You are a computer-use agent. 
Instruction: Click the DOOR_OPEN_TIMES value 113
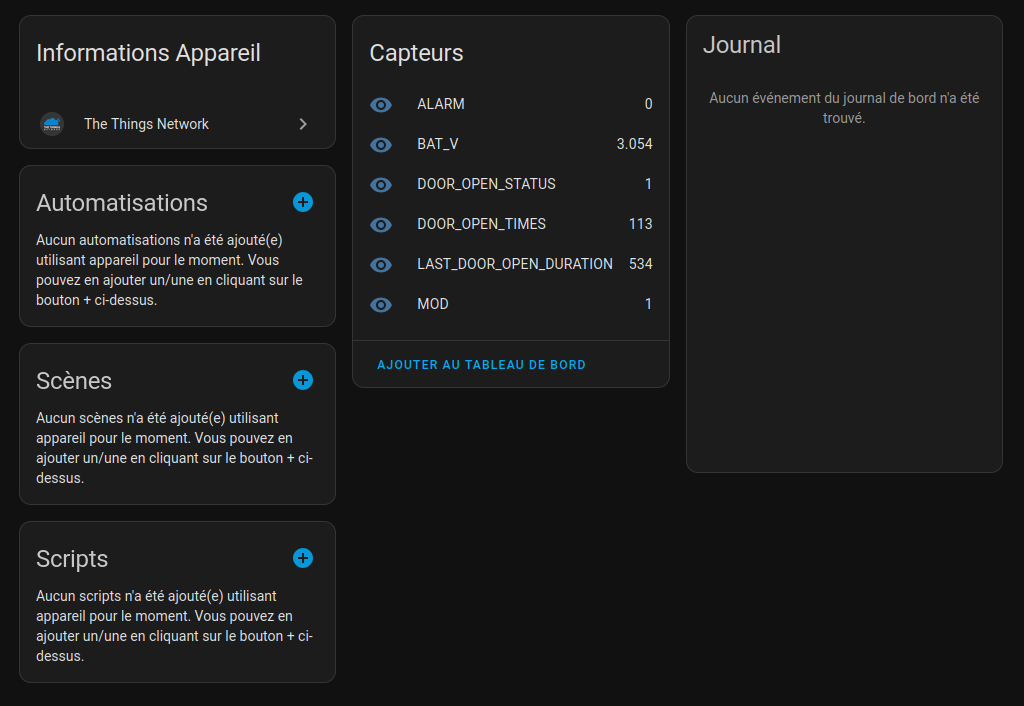(x=641, y=224)
